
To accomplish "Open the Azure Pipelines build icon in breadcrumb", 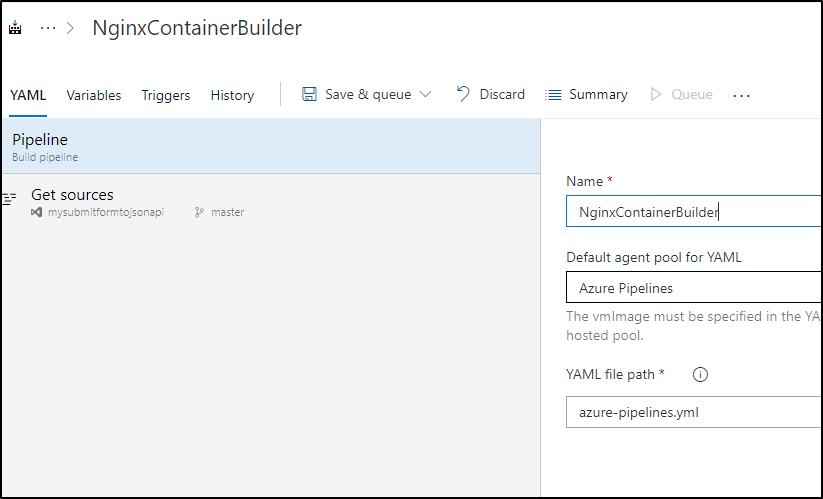I will [15, 27].
